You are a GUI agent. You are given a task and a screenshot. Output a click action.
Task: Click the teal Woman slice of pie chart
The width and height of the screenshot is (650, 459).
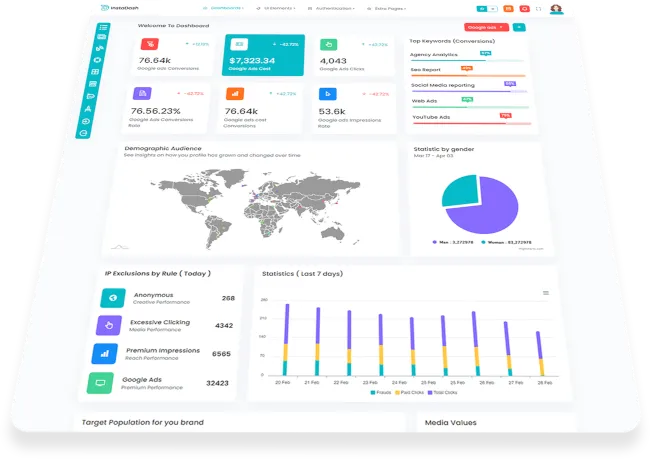pyautogui.click(x=459, y=191)
